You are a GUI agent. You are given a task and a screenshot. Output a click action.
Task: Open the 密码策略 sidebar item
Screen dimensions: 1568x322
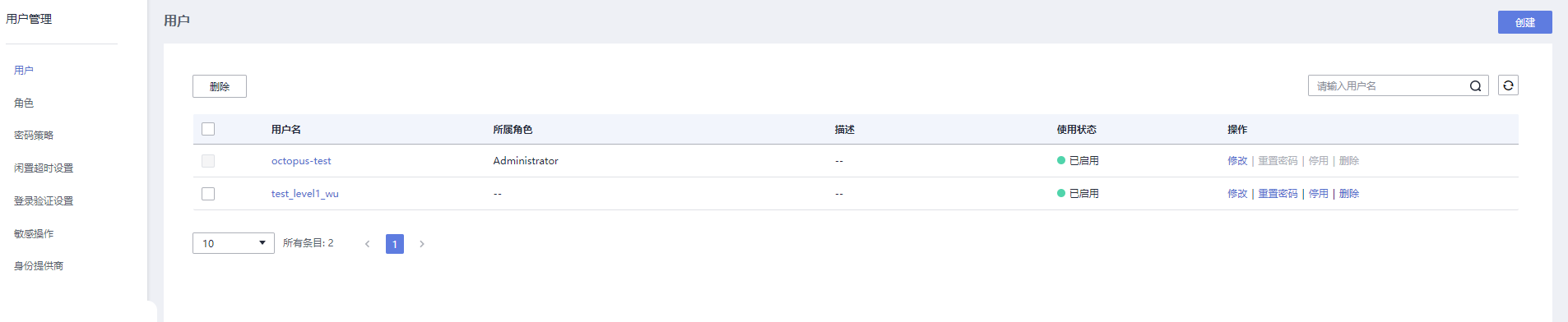[x=34, y=136]
